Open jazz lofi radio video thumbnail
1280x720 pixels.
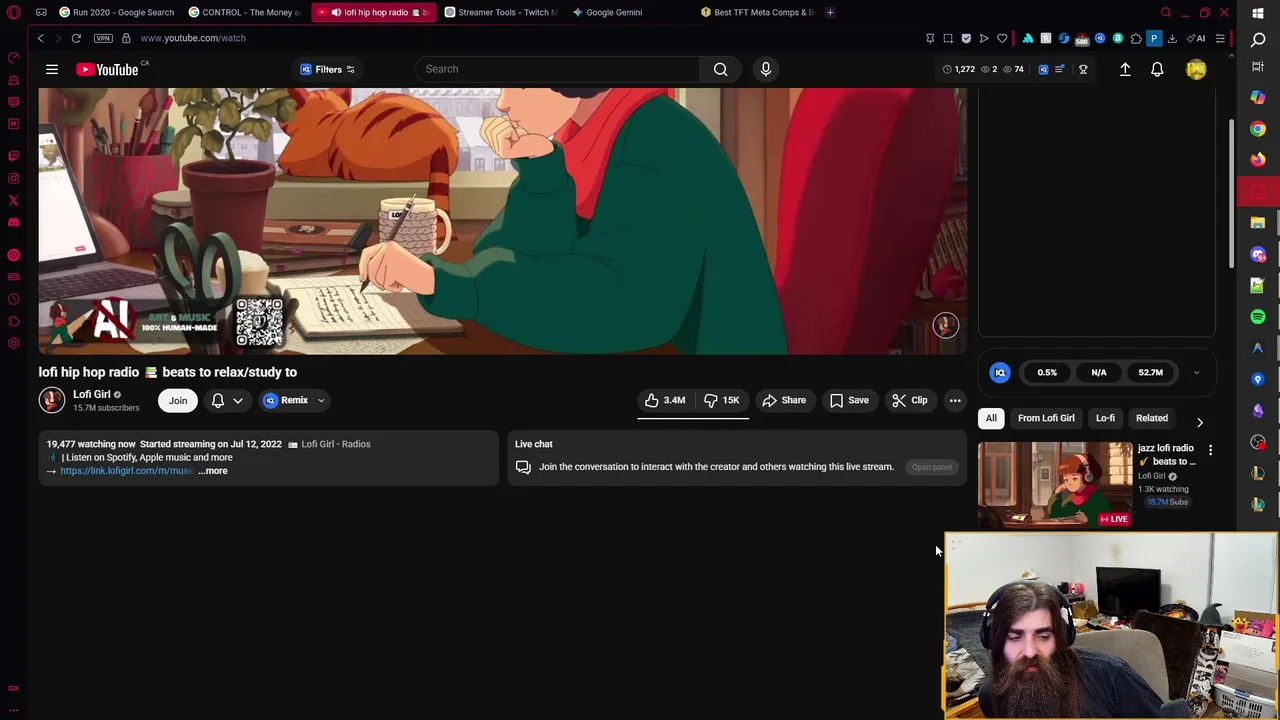1055,485
